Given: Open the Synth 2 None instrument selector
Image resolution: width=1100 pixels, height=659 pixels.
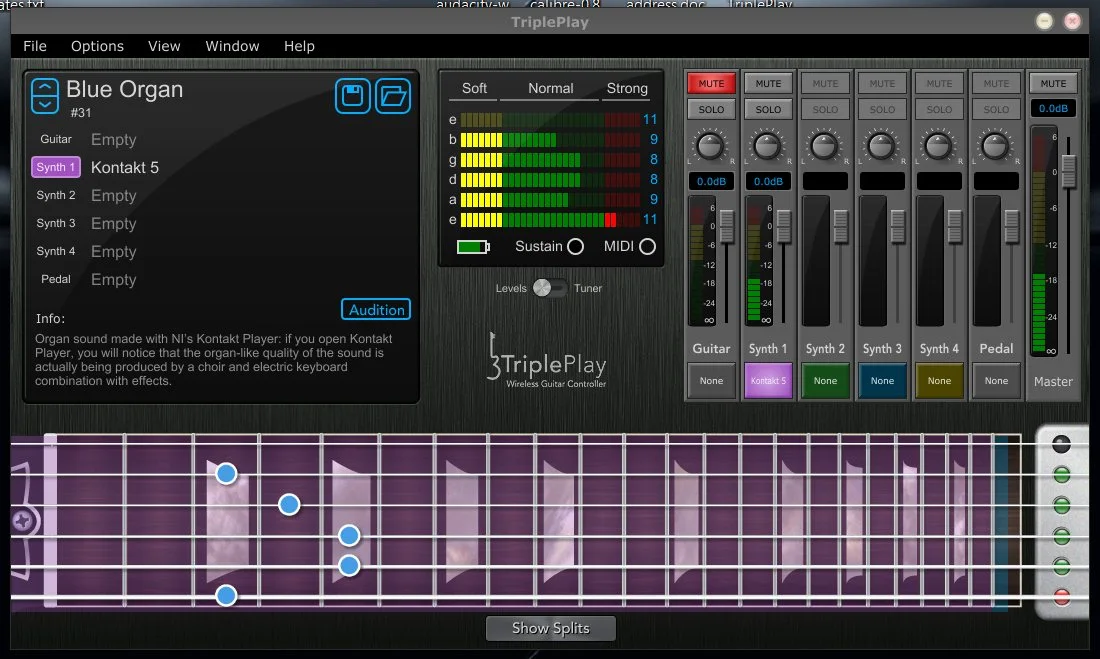Looking at the screenshot, I should click(x=825, y=381).
